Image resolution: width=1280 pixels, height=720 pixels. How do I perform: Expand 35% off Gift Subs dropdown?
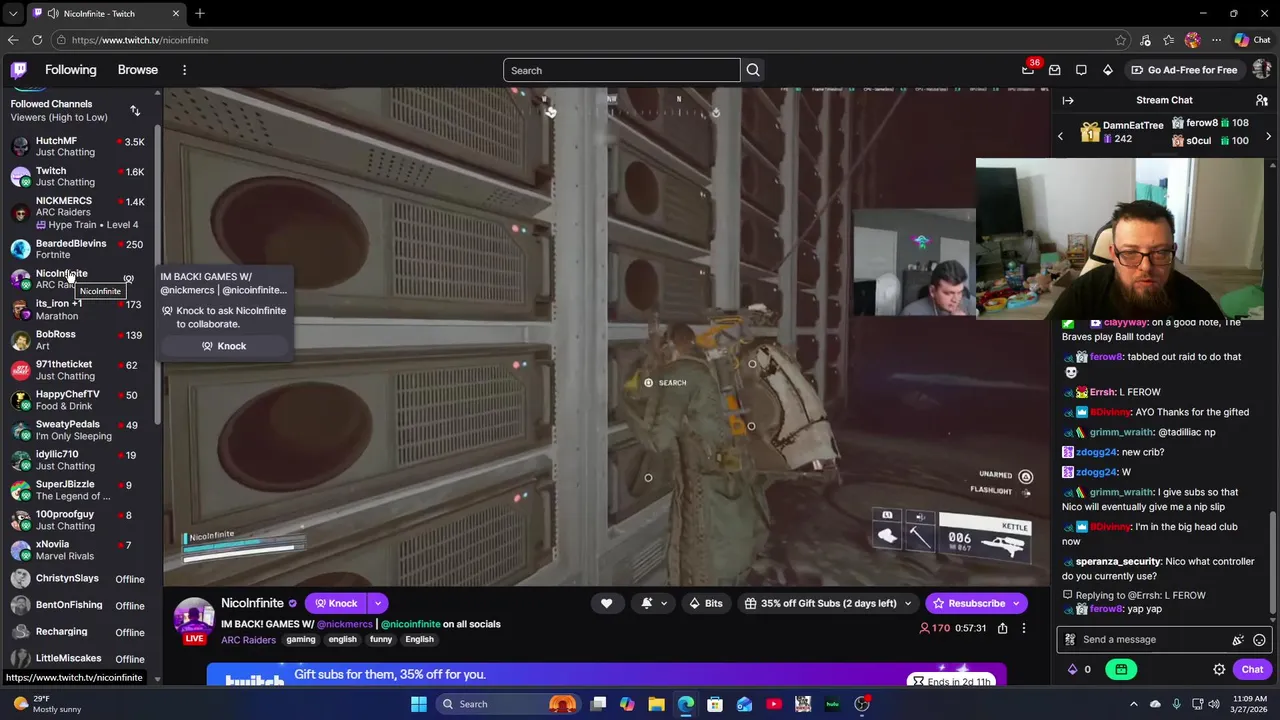pyautogui.click(x=908, y=603)
